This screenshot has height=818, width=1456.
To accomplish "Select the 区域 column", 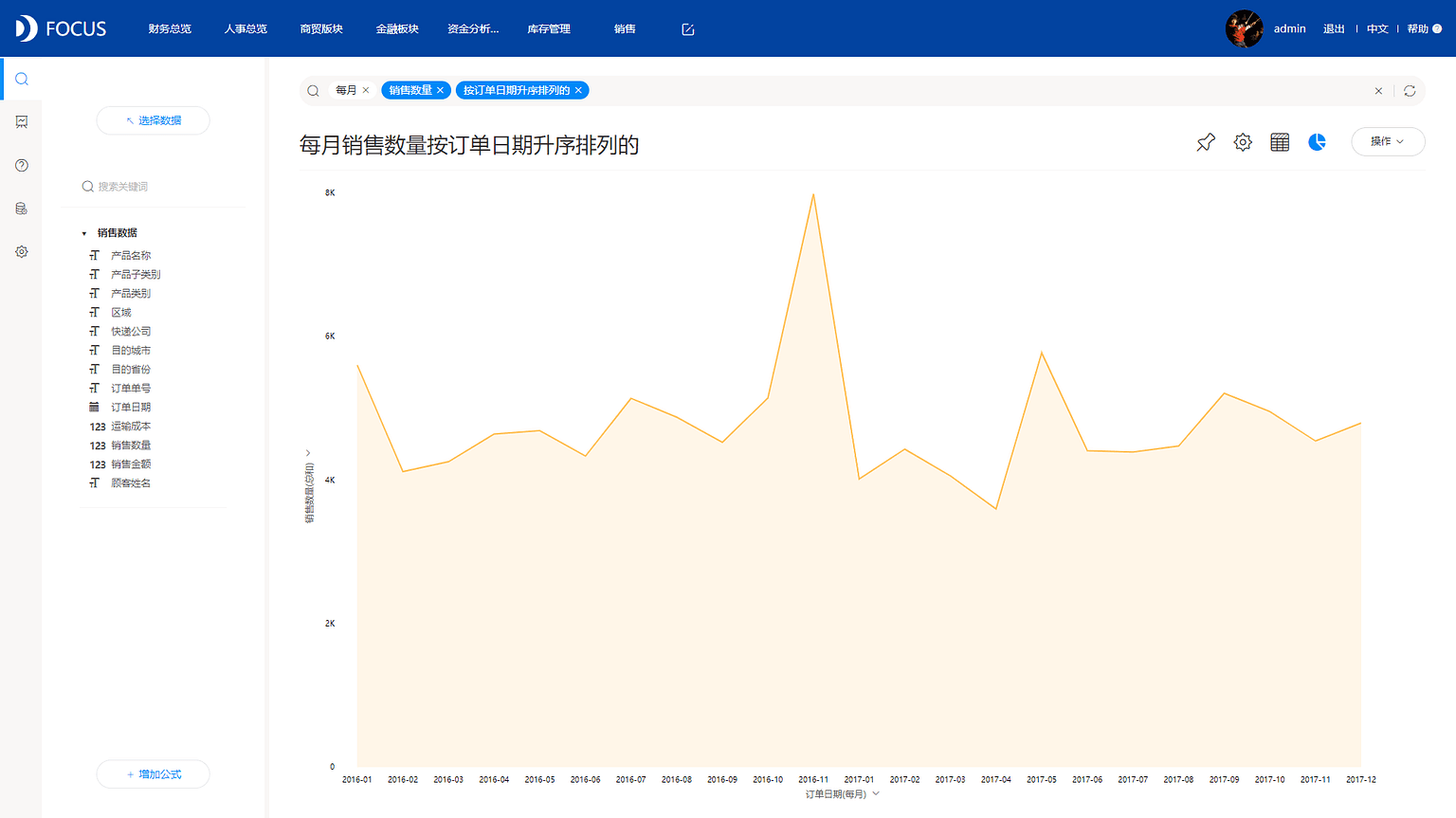I will 121,313.
